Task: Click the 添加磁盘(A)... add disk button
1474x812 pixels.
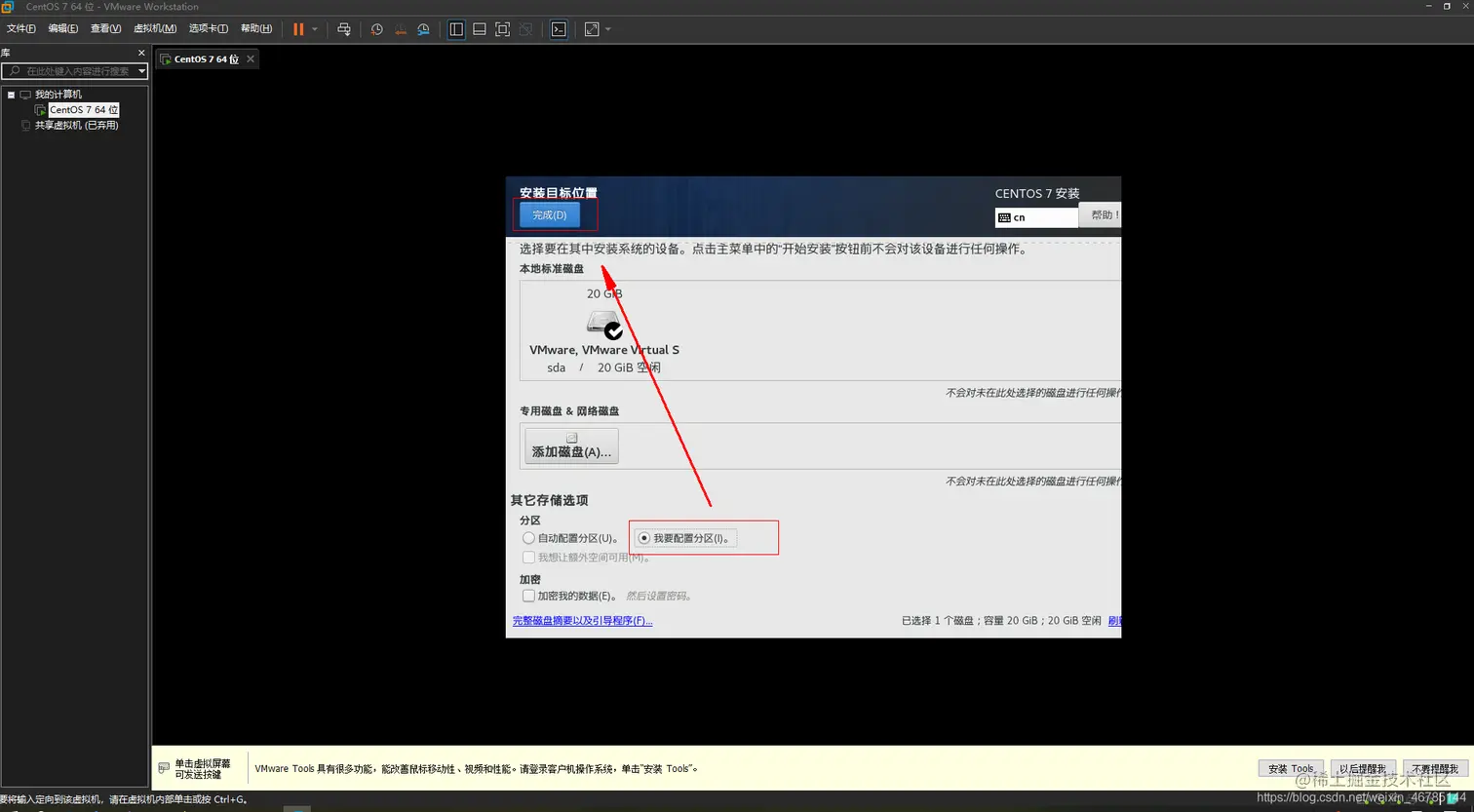Action: coord(571,446)
